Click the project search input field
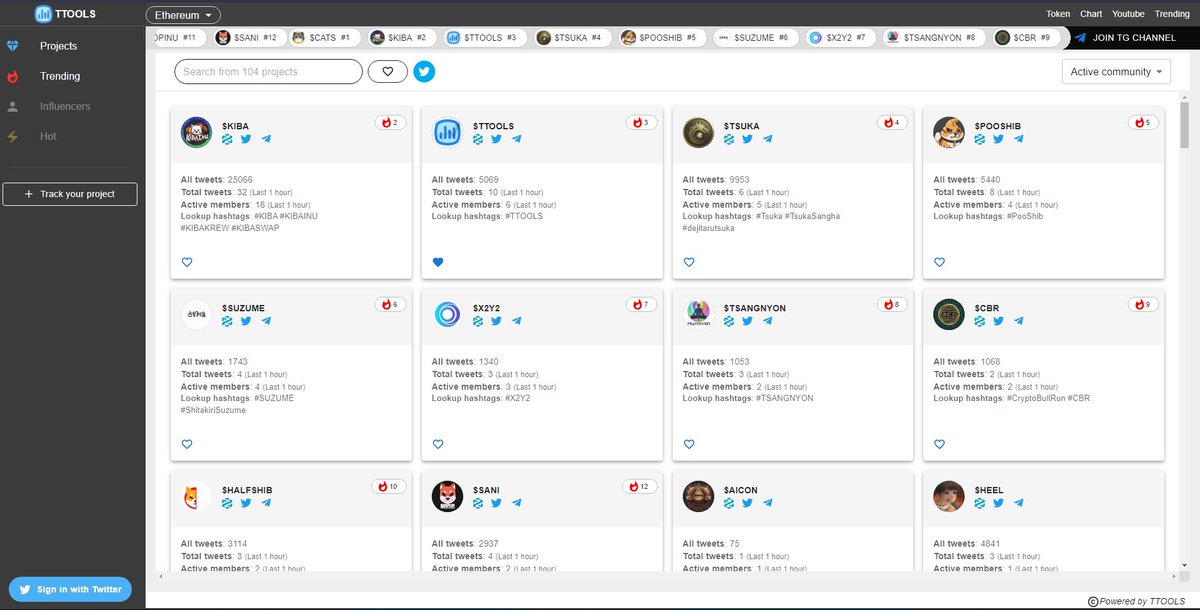Screen dimensions: 1200x610 point(268,72)
